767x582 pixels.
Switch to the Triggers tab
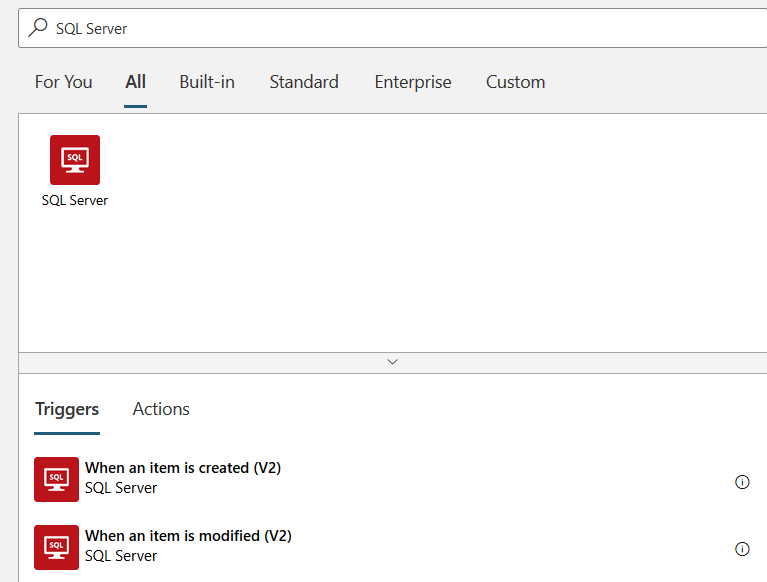point(67,409)
